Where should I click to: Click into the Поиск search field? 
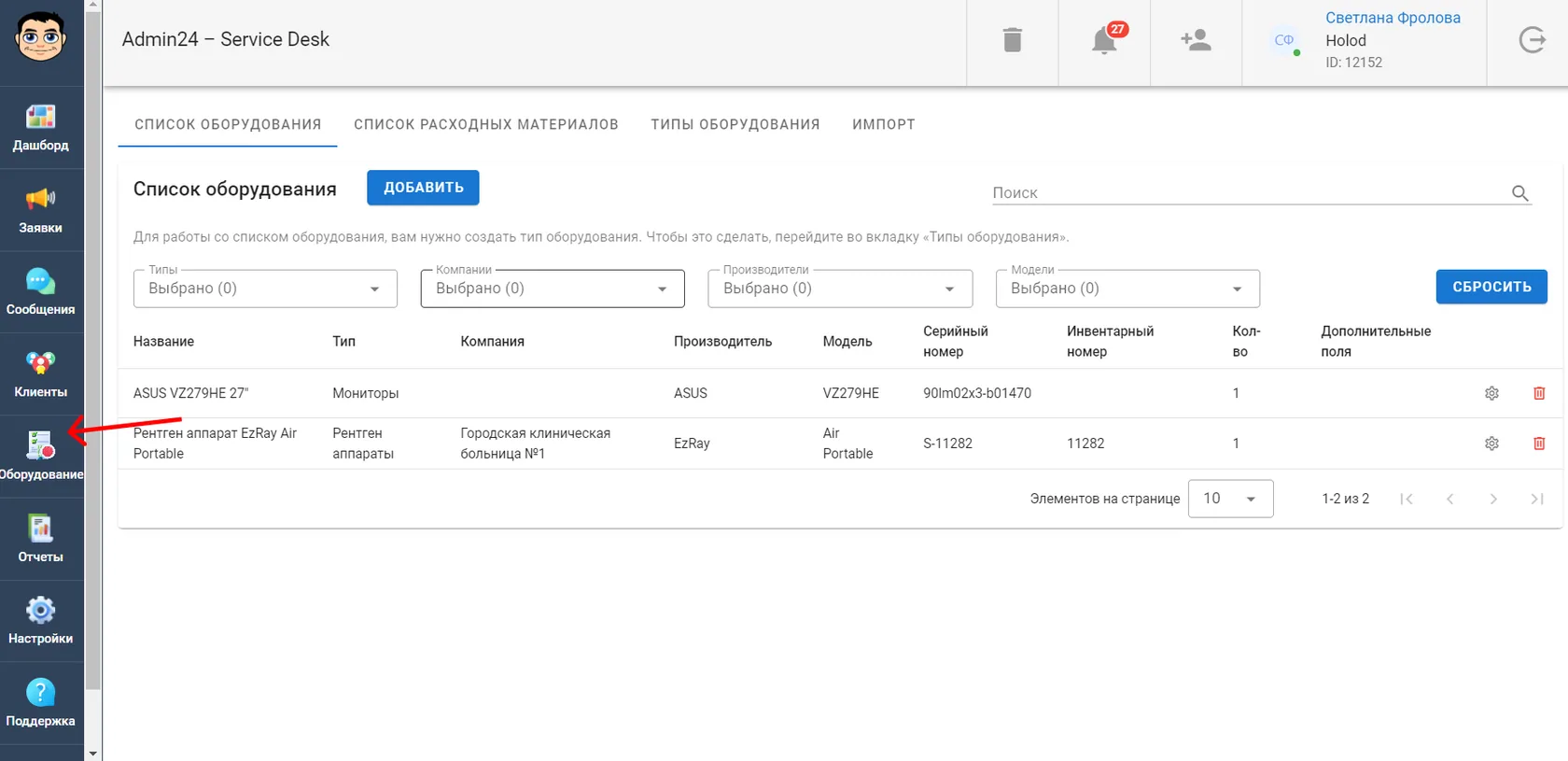1251,192
